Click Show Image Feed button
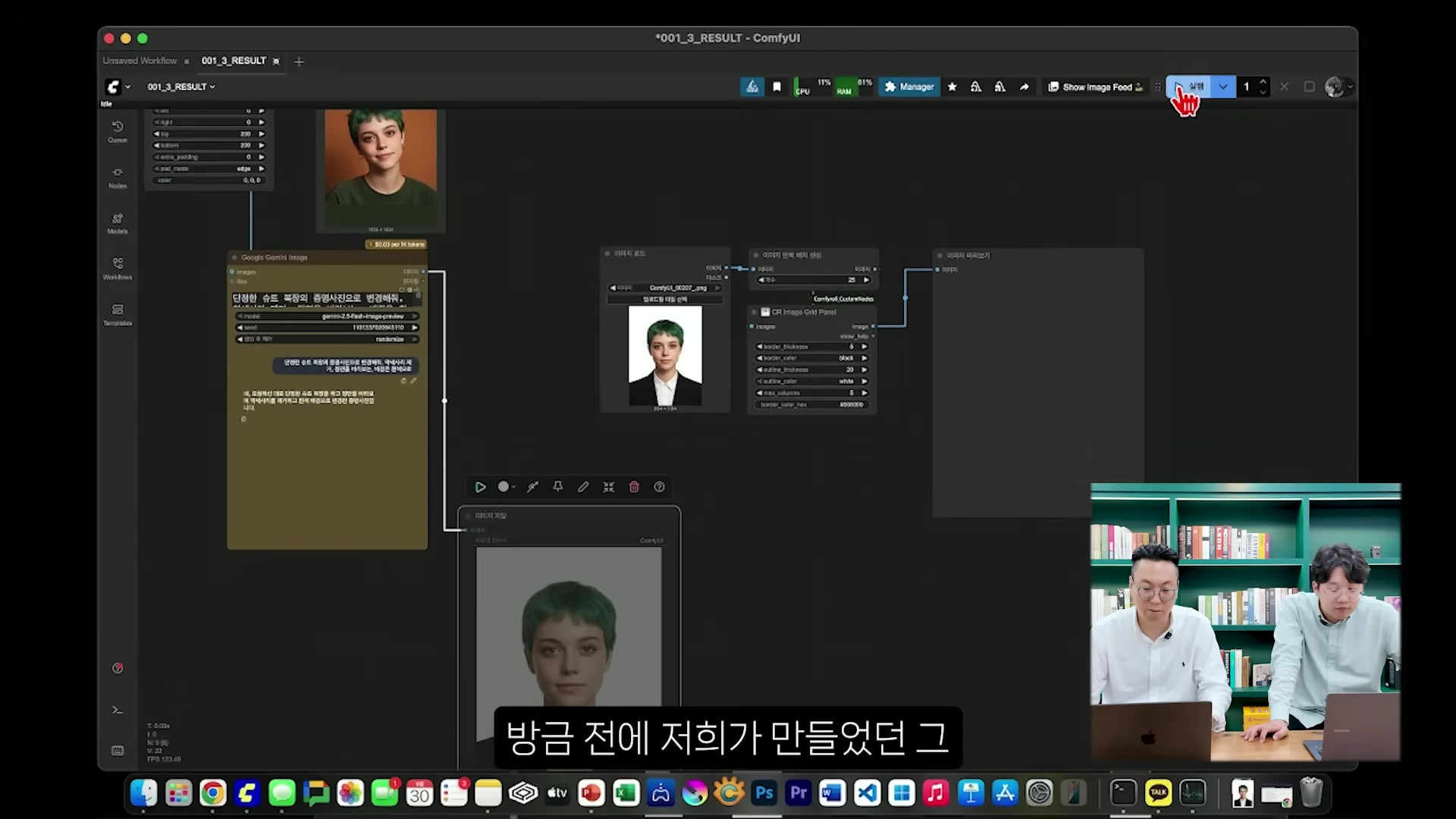This screenshot has width=1456, height=819. tap(1095, 87)
